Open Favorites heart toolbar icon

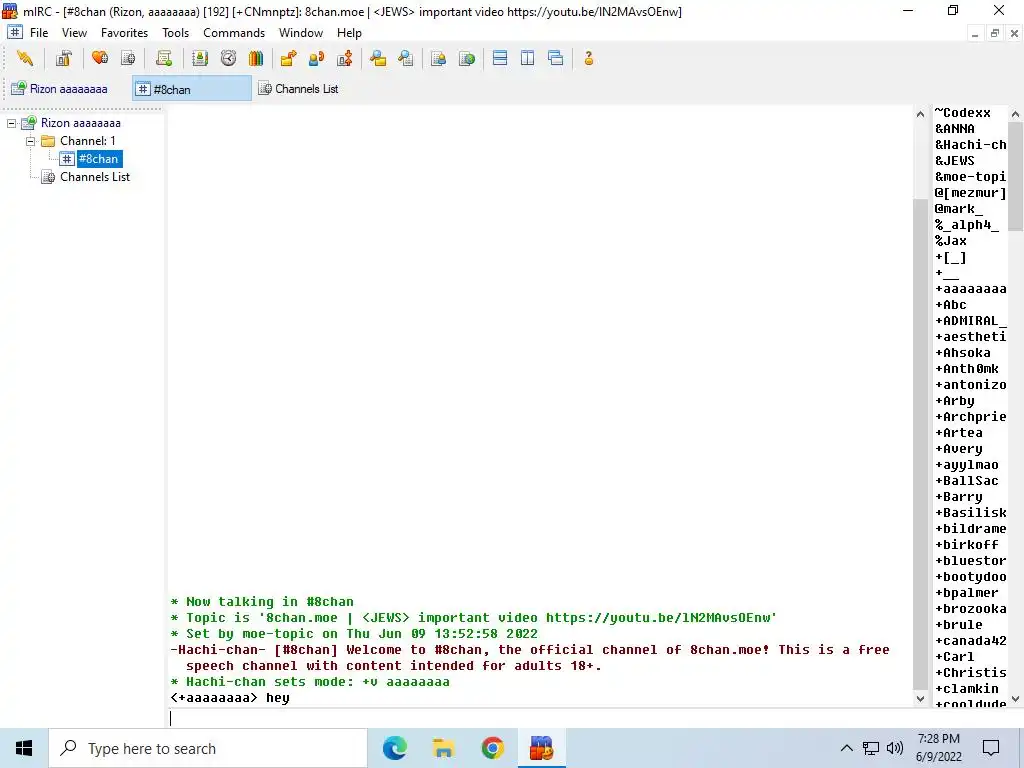click(100, 58)
